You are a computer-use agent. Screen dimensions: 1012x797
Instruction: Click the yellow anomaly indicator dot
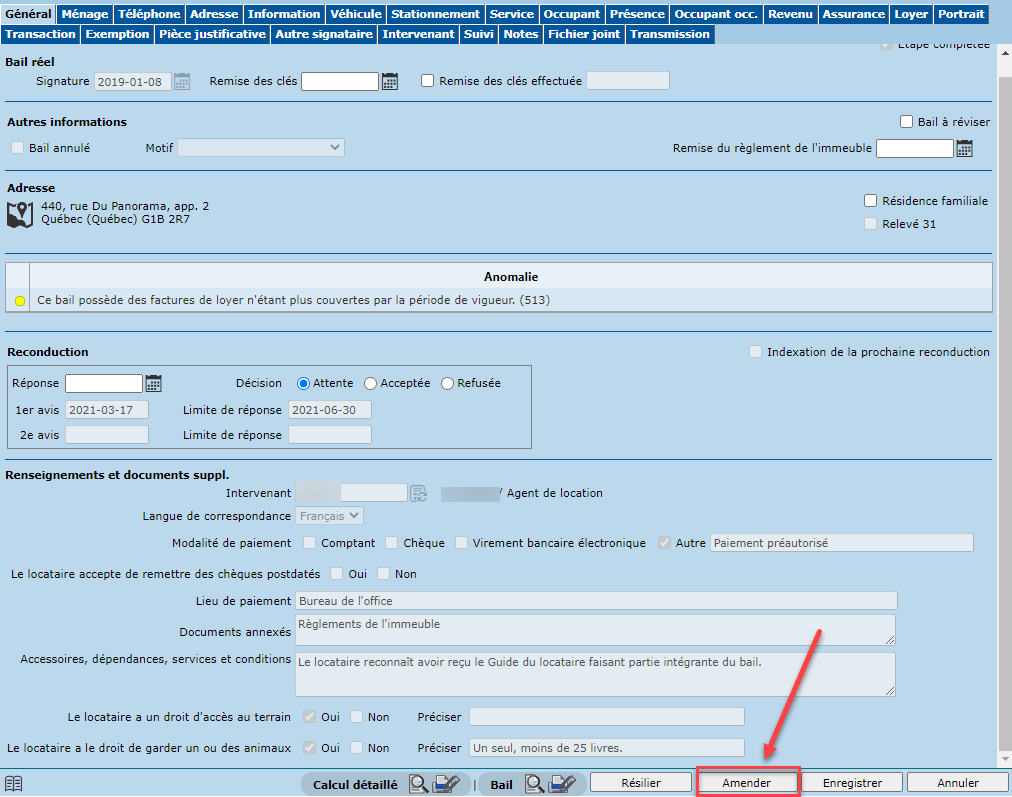[20, 301]
